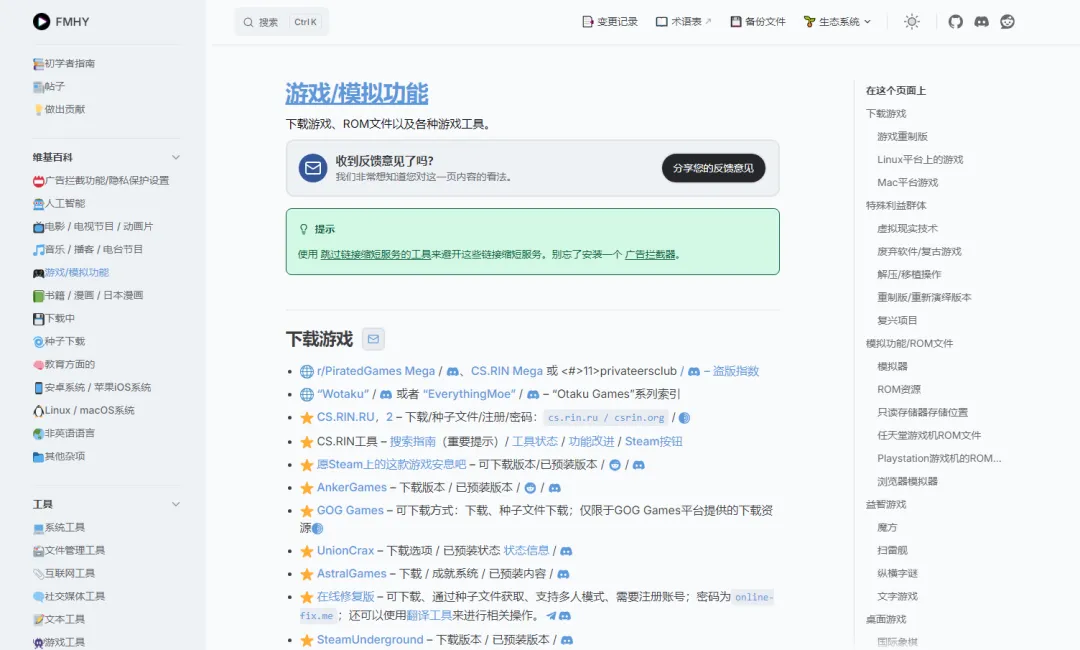Click the feedback envelope beside 下载游戏
This screenshot has width=1080, height=650.
pos(373,339)
